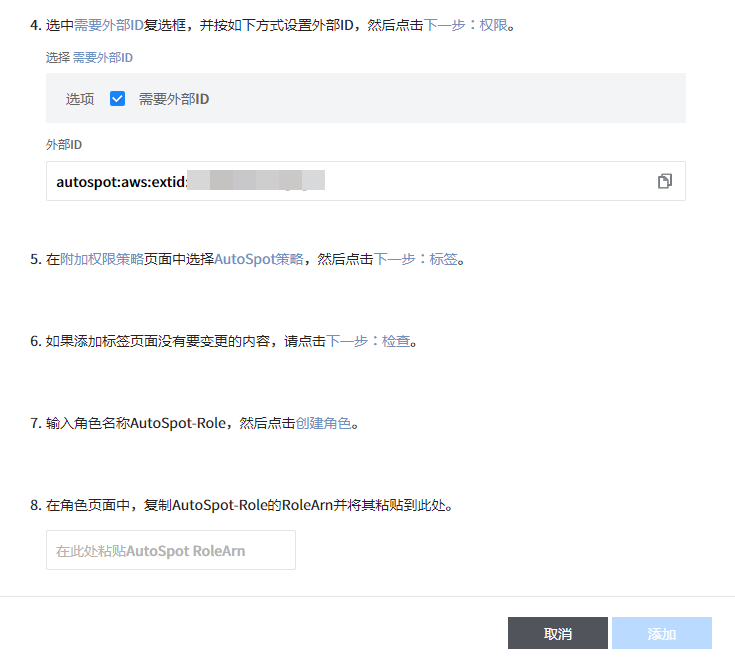
Task: Open the 创建角色 link in step 7
Action: pos(323,423)
